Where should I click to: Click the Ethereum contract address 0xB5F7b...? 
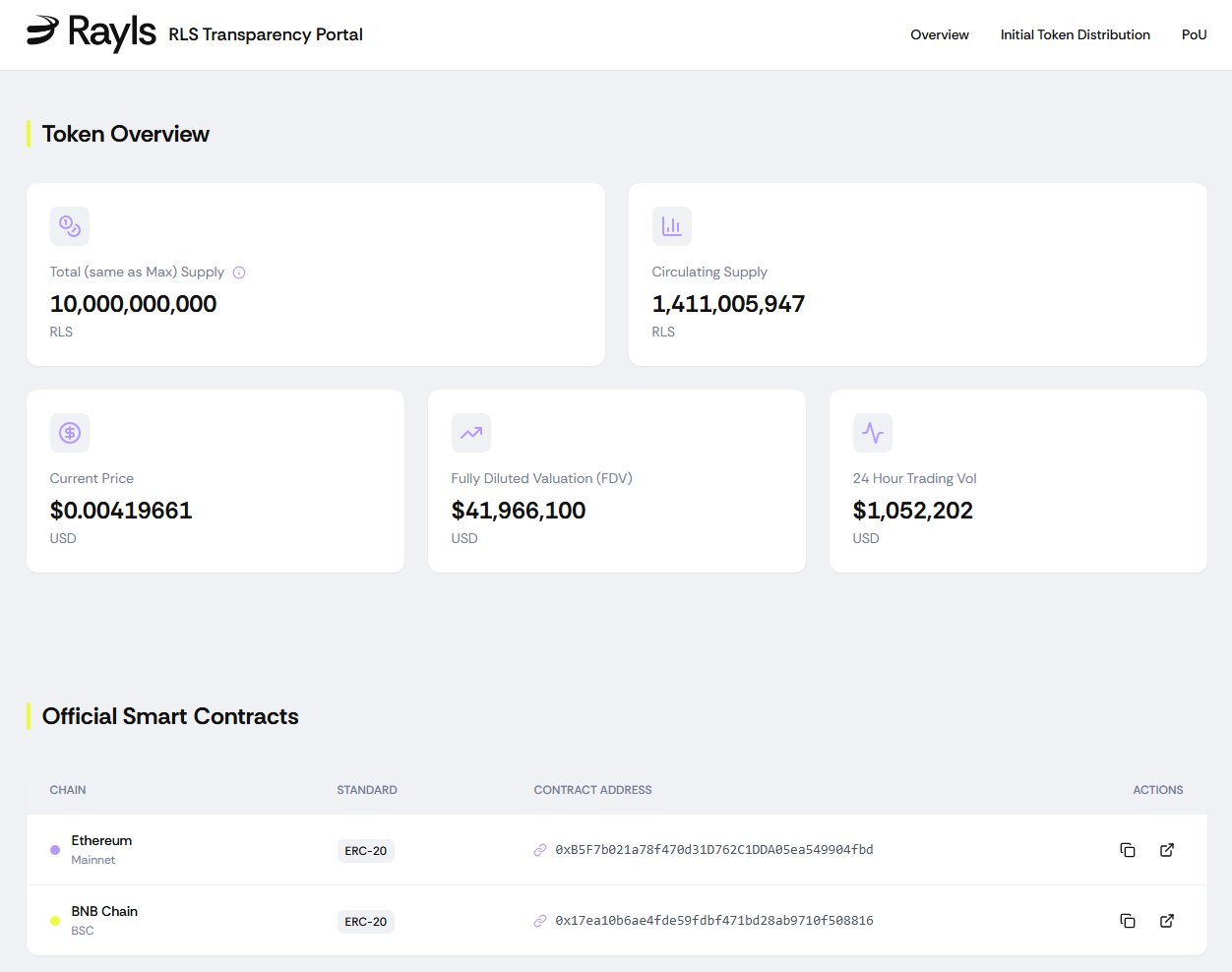(x=713, y=850)
